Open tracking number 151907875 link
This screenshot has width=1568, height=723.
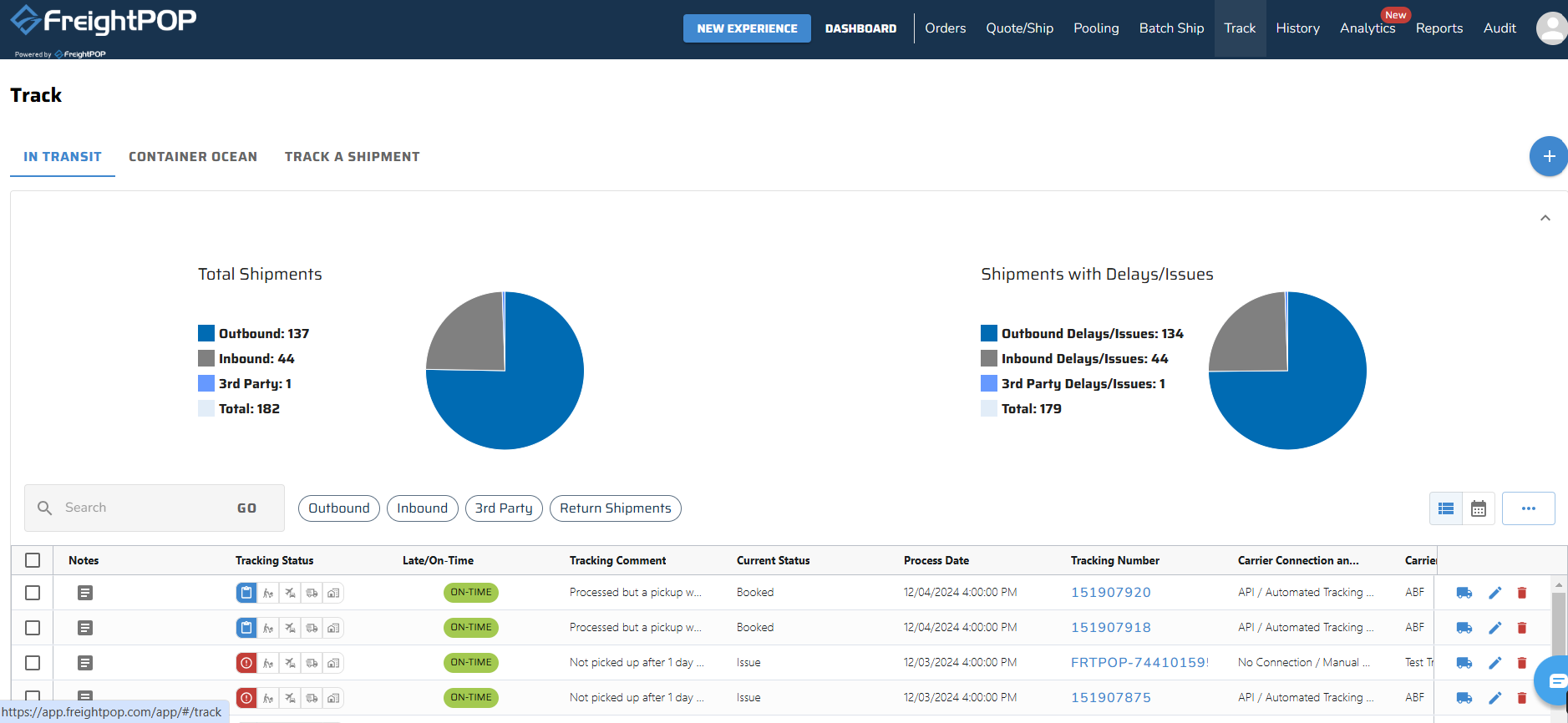(x=1110, y=698)
